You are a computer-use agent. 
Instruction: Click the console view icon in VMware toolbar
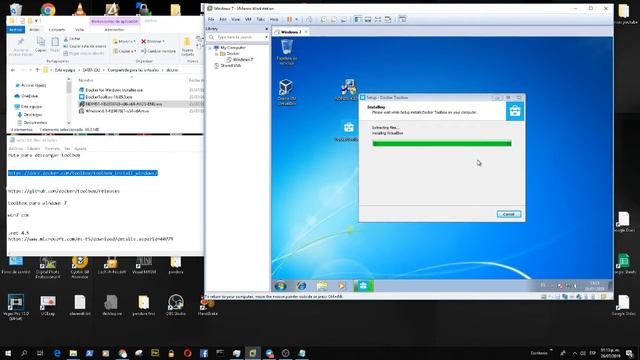[402, 19]
